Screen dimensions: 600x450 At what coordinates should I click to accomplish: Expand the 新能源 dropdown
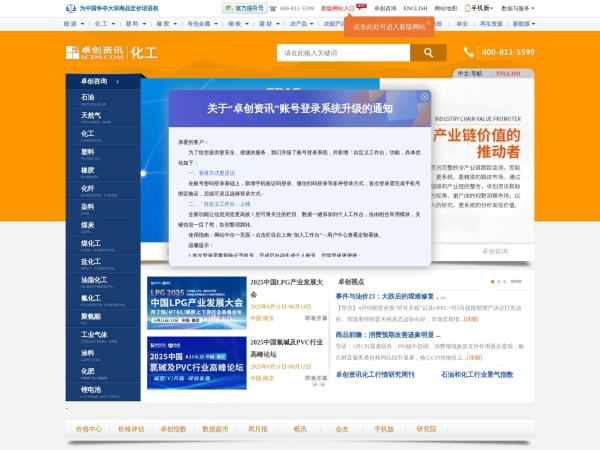click(524, 24)
